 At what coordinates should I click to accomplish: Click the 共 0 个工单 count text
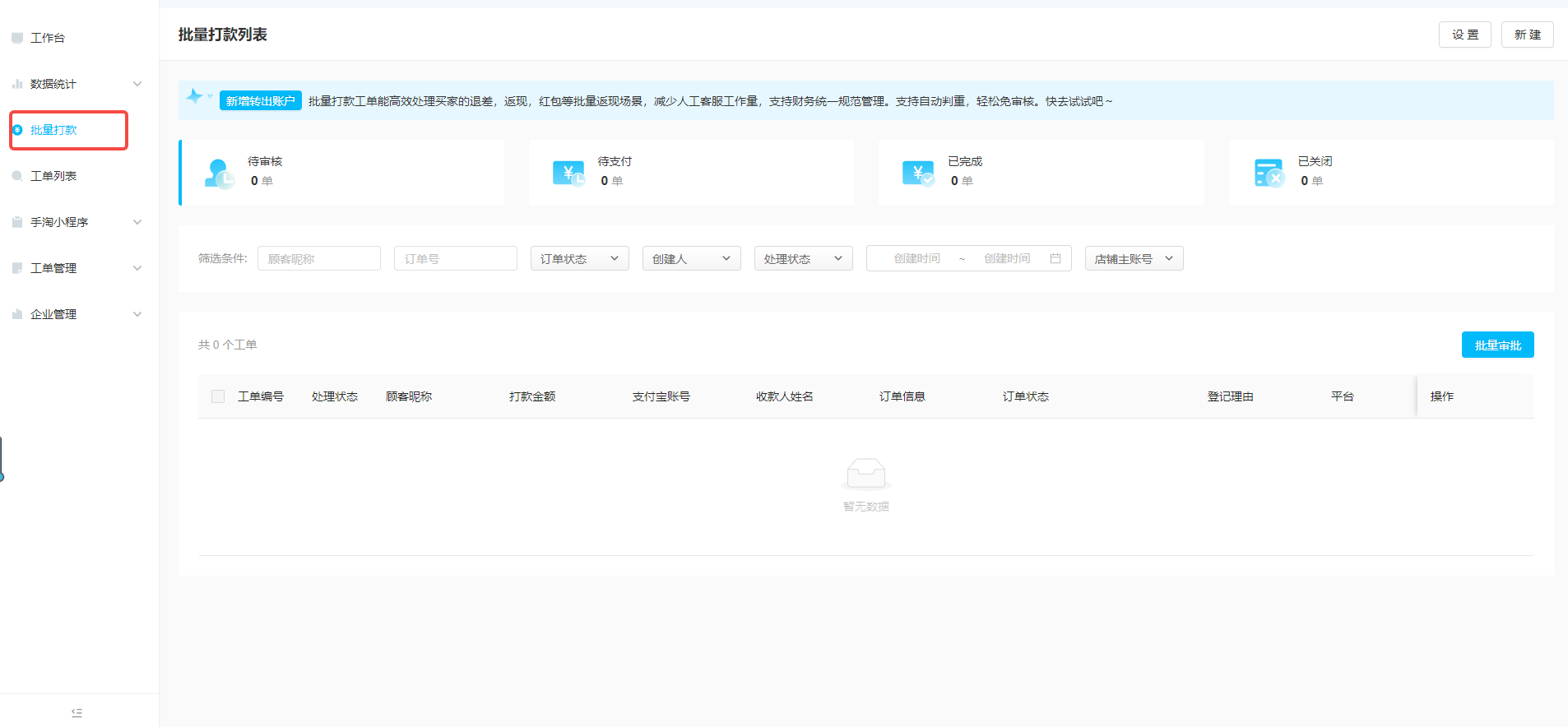(x=228, y=345)
